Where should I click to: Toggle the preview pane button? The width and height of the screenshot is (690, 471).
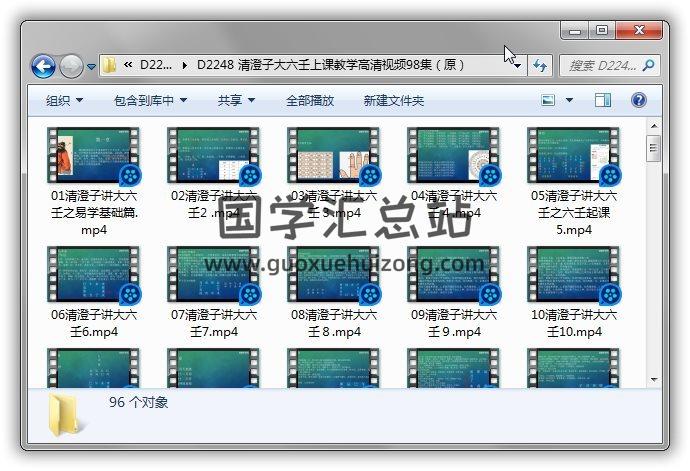pos(603,100)
